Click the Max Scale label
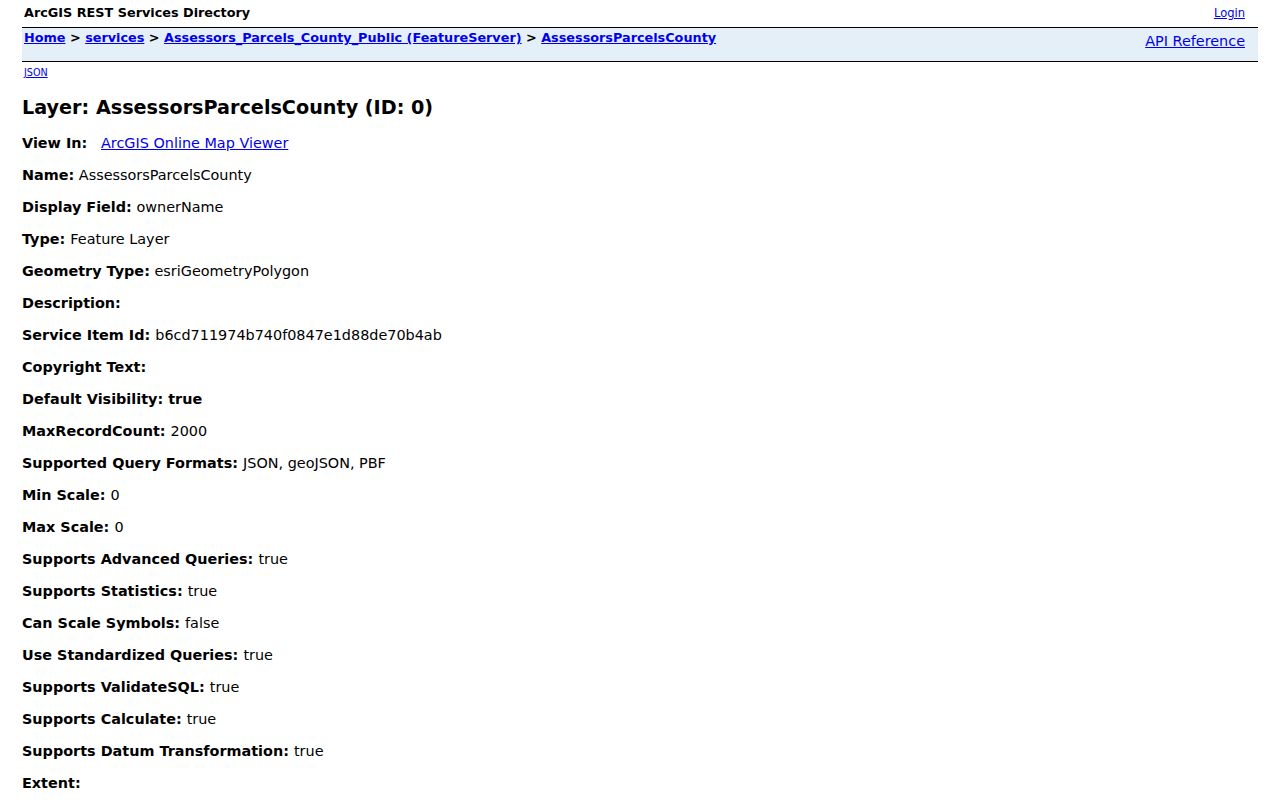1280x800 pixels. tap(66, 527)
